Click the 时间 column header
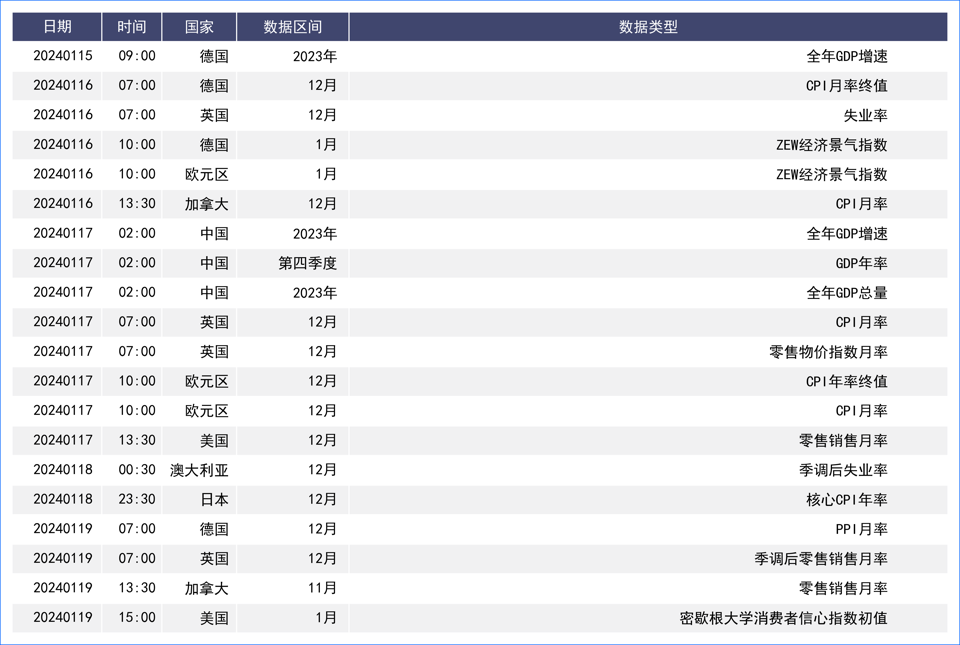The height and width of the screenshot is (645, 960). tap(131, 27)
